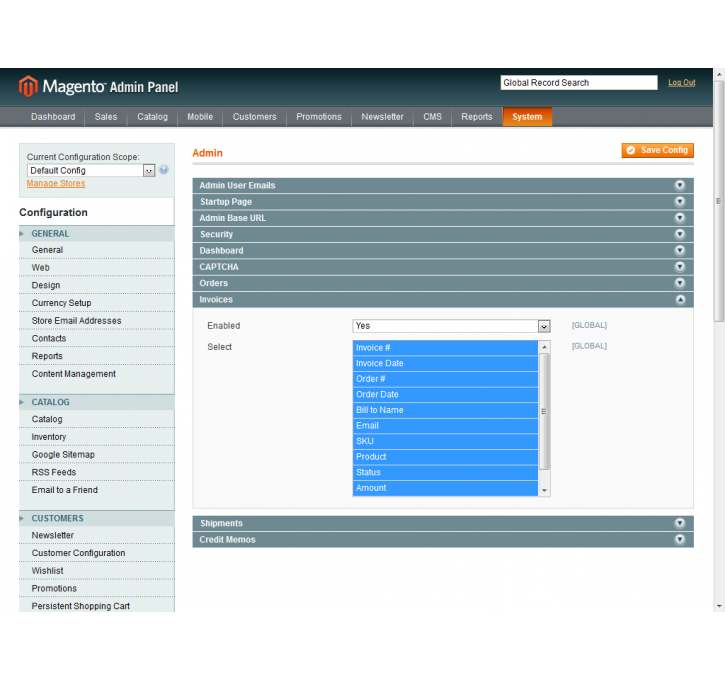Screen dimensions: 725x680
Task: Expand the Admin Base URL arrow icon
Action: (x=680, y=218)
